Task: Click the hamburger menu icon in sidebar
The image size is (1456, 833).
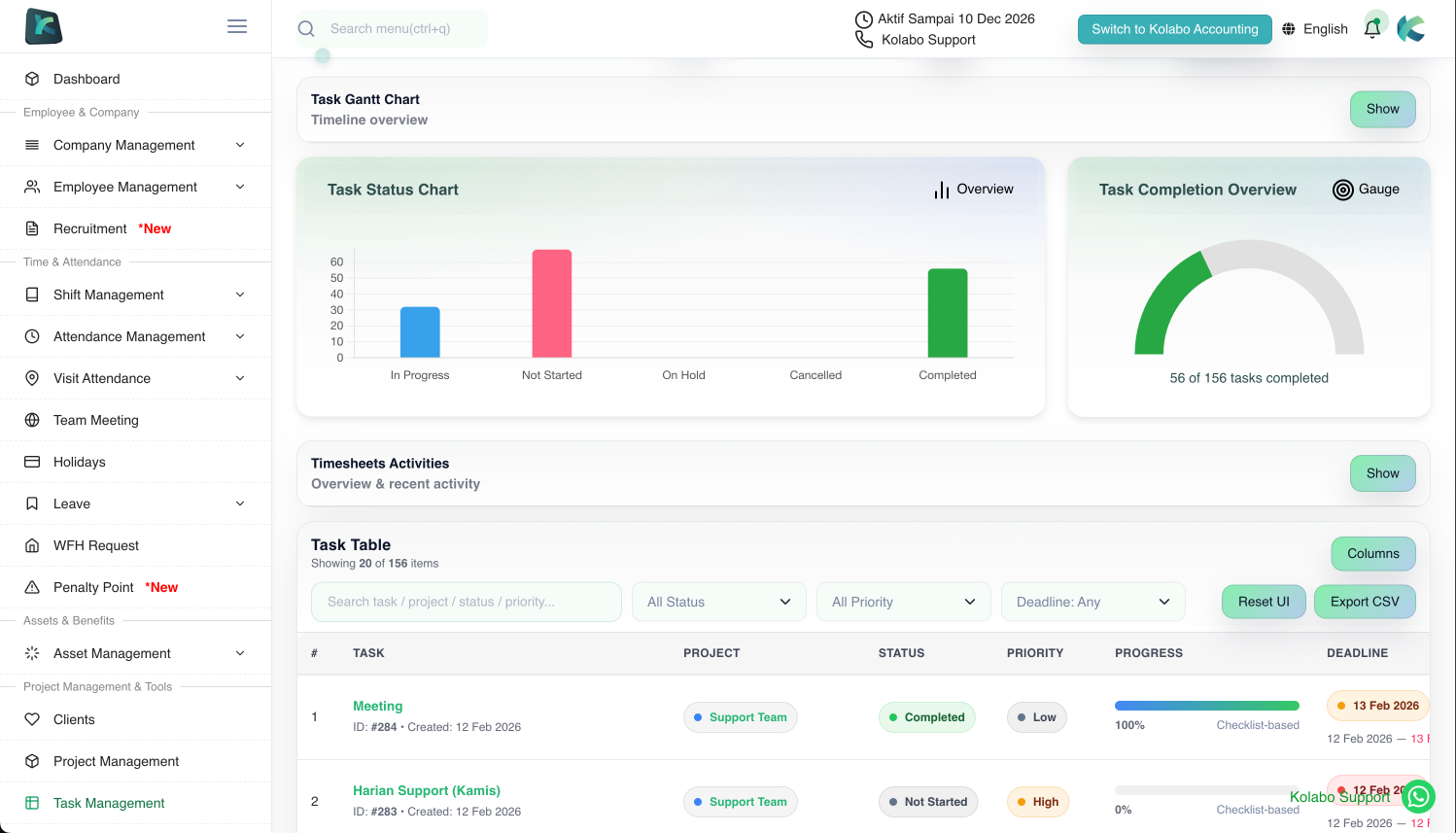Action: [x=236, y=26]
